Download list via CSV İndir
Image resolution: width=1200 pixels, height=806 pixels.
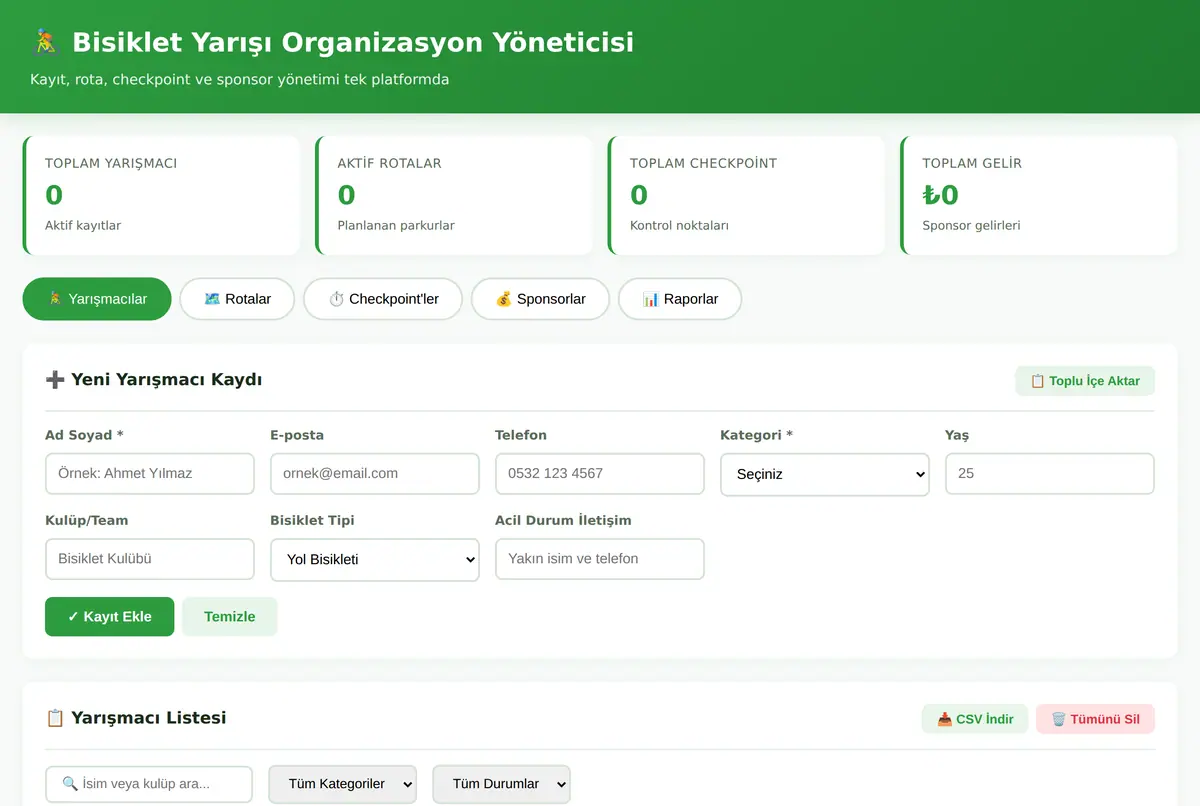pos(975,719)
